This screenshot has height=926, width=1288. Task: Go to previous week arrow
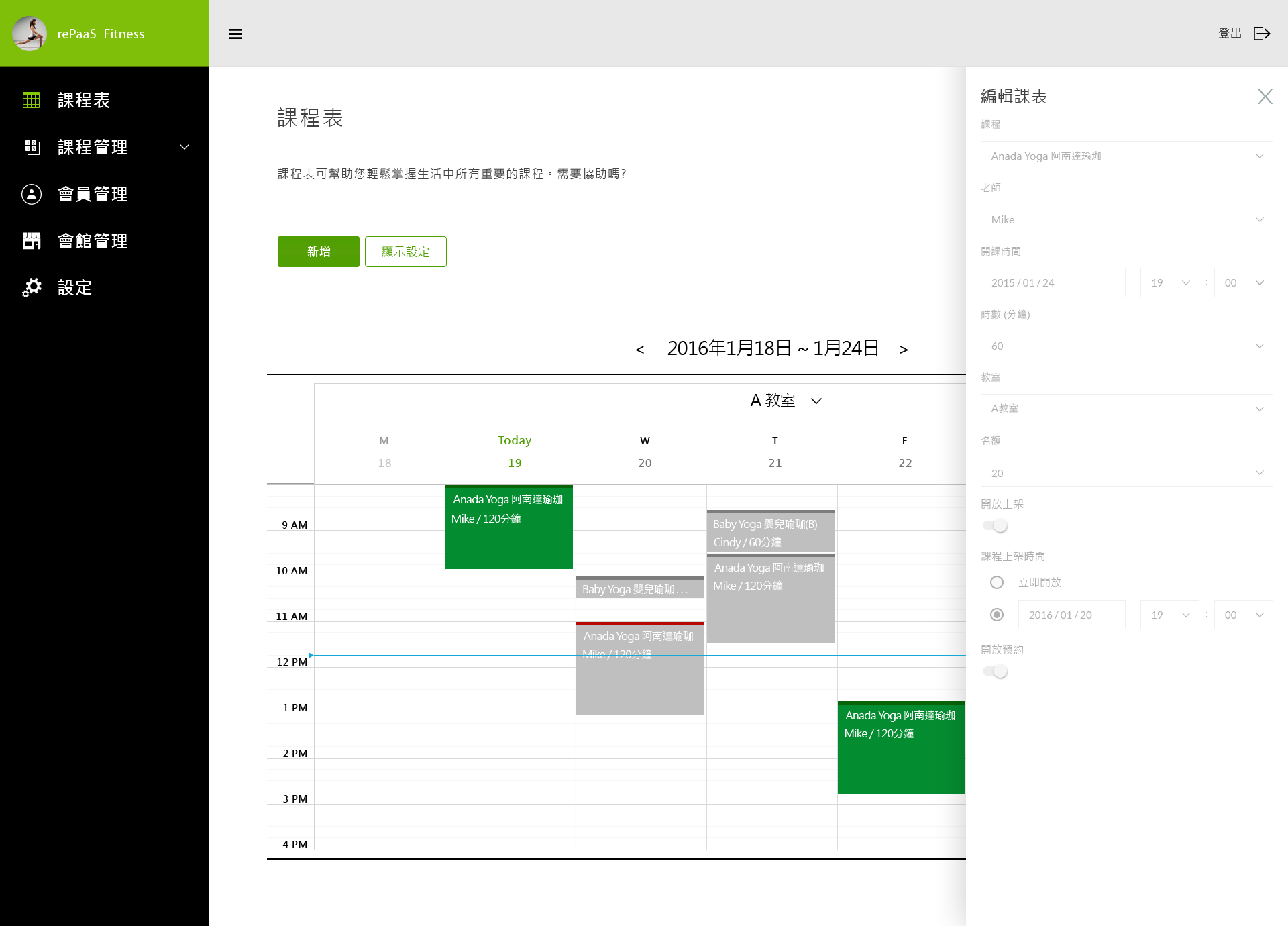[x=640, y=350]
